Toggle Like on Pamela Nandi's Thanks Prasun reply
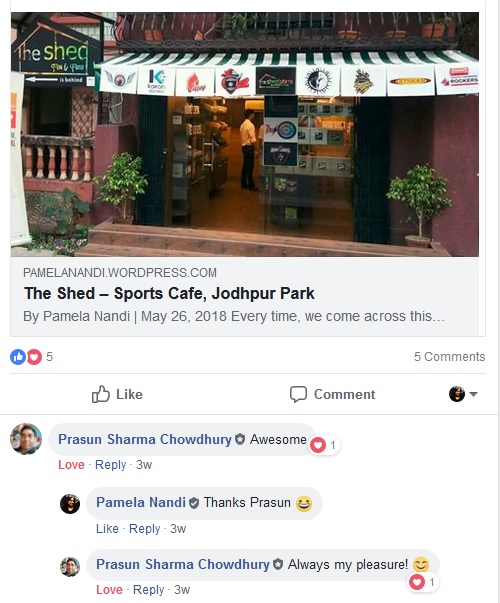Viewport: 500px width, 603px height. point(107,528)
